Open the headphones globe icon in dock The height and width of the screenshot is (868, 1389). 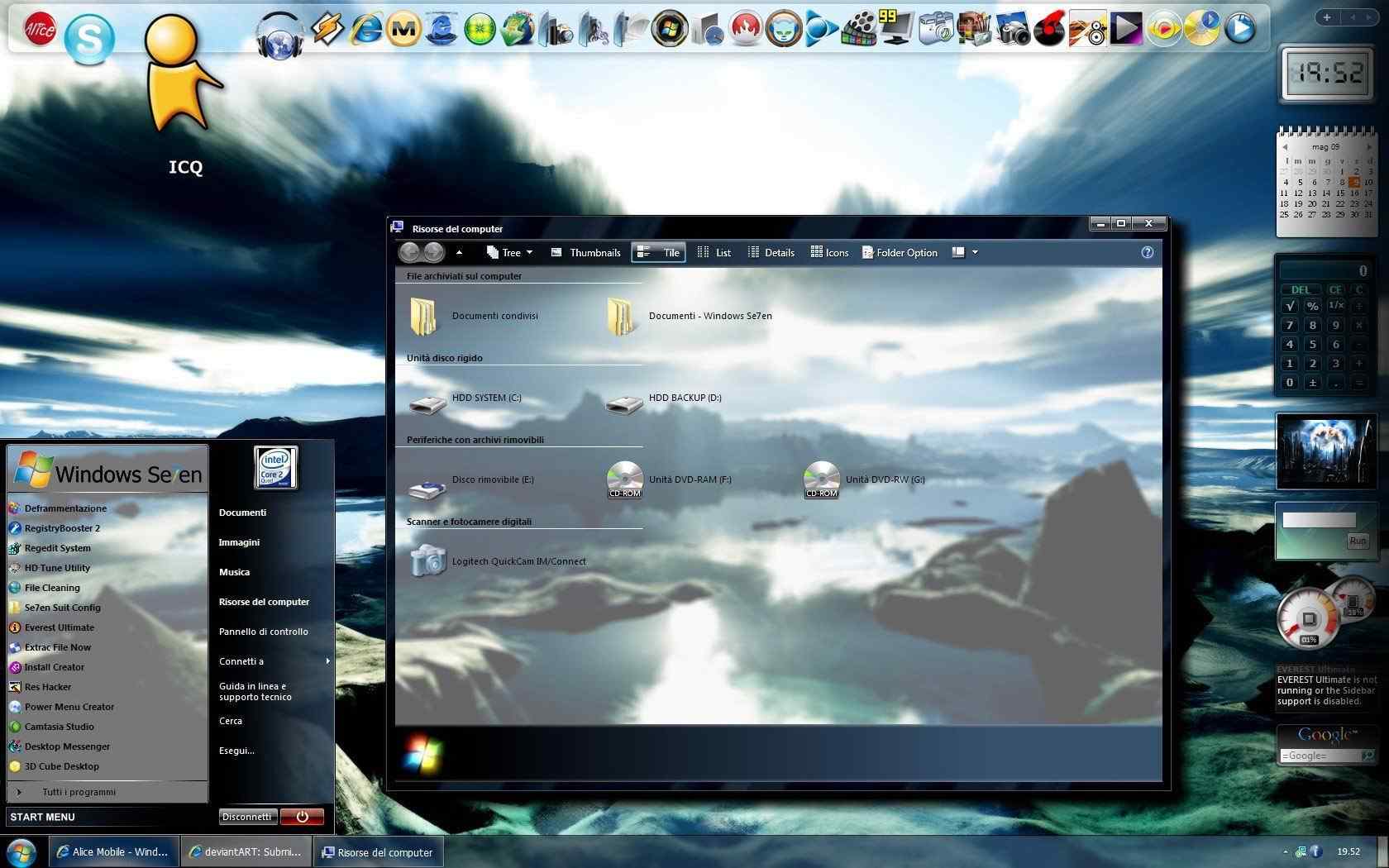pos(280,36)
